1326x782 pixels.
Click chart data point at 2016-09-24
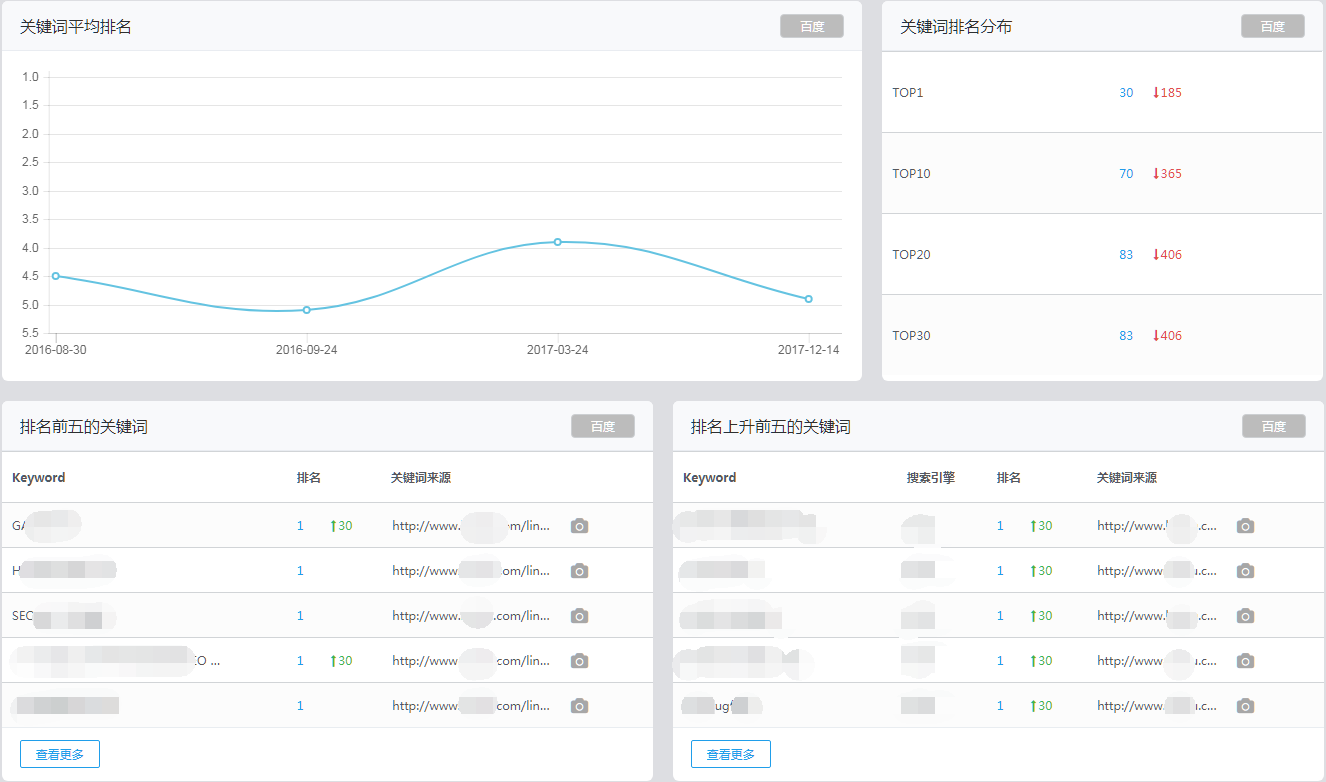[x=307, y=310]
